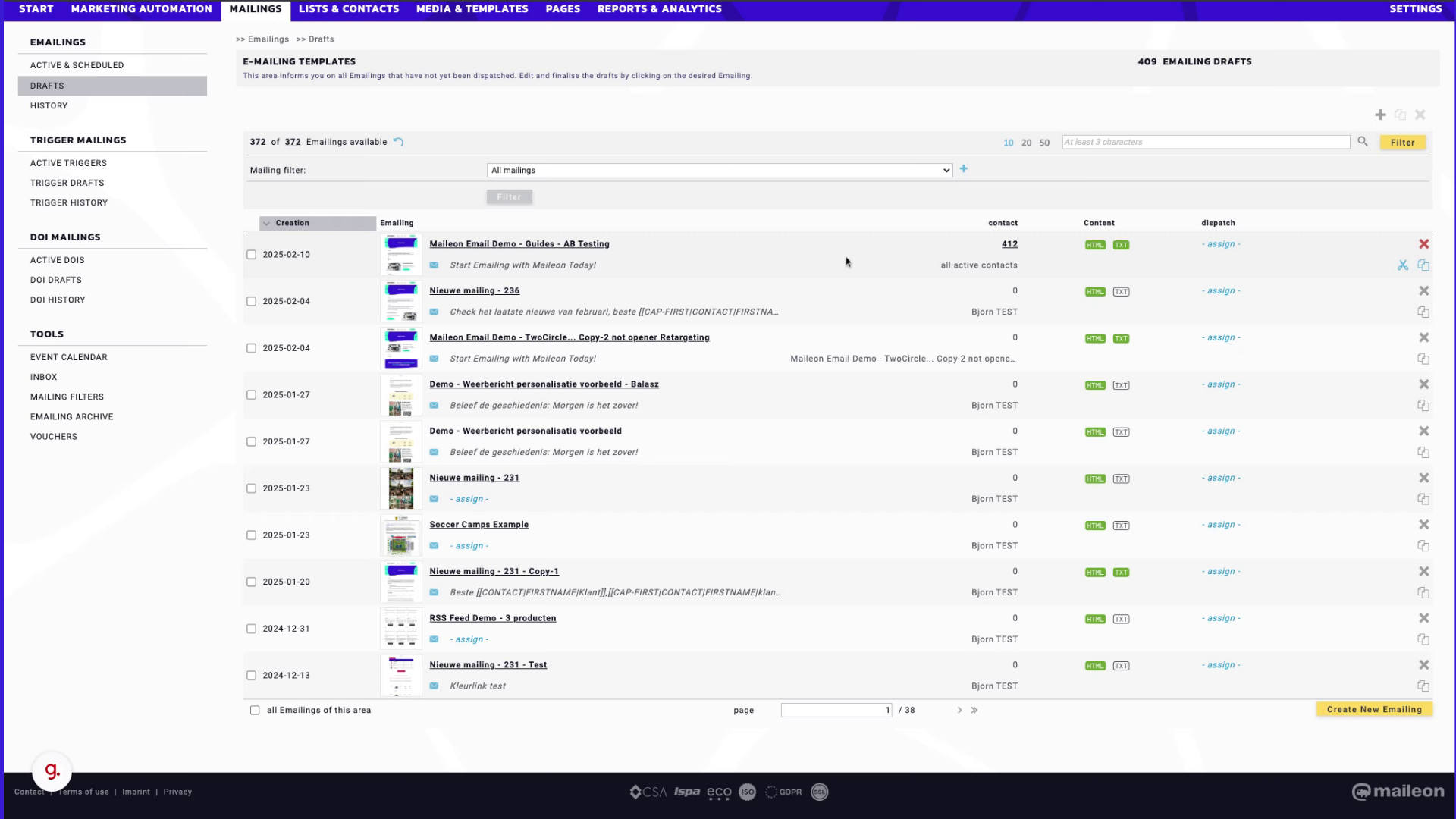Open TXT content of Guides AB Testing
Image resolution: width=1456 pixels, height=819 pixels.
[x=1121, y=245]
